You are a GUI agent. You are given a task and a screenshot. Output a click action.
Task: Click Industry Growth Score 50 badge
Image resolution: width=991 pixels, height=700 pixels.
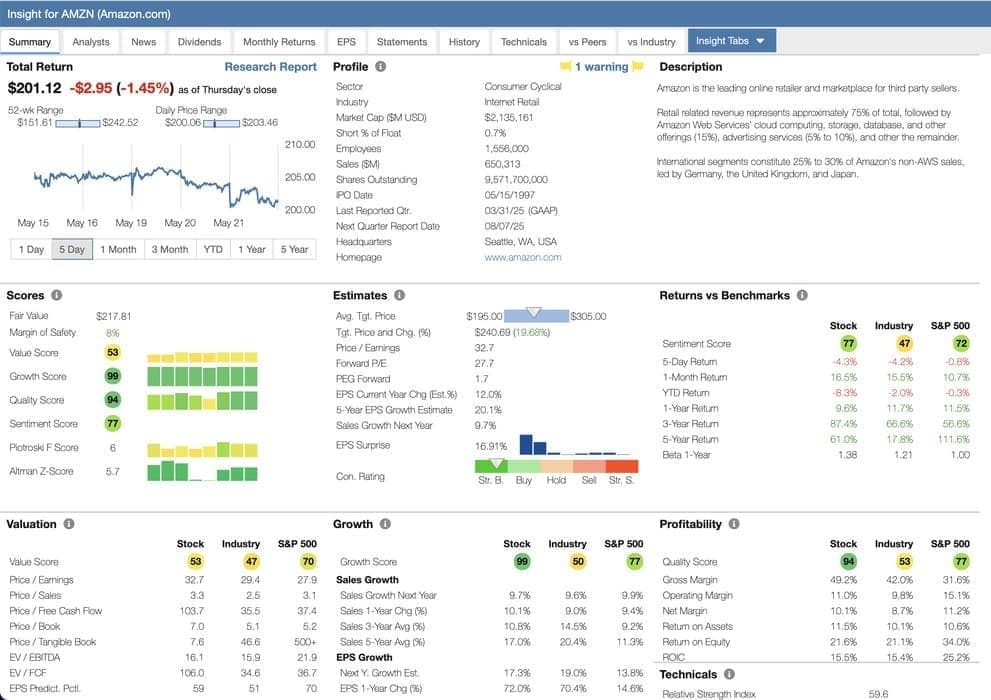point(578,562)
